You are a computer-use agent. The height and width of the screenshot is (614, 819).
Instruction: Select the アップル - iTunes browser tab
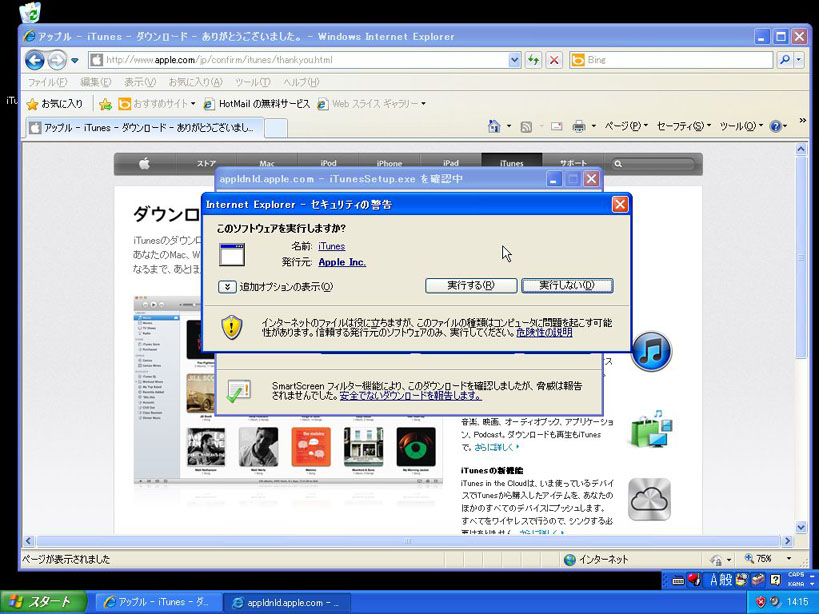143,127
